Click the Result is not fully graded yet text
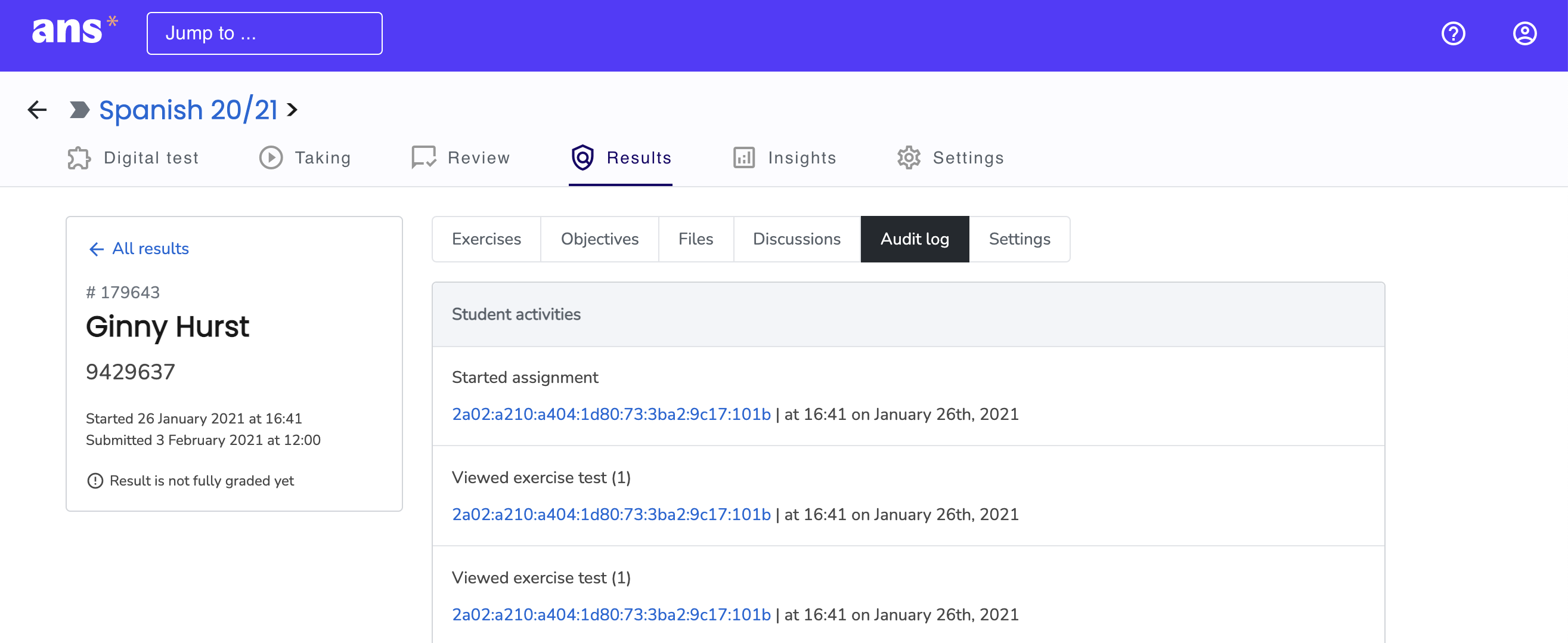Viewport: 1568px width, 643px height. (x=202, y=481)
